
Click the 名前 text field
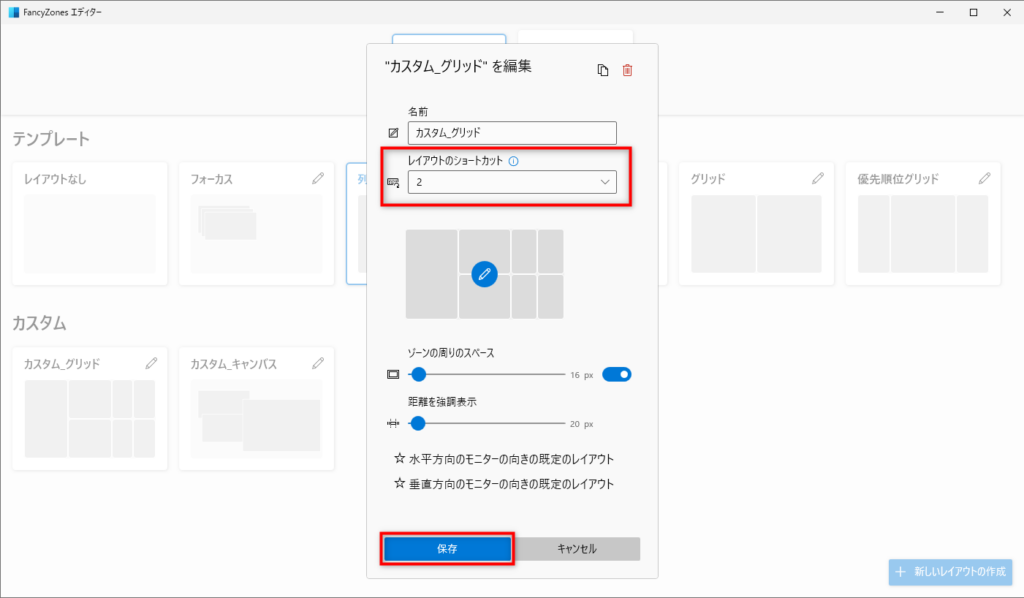point(511,132)
